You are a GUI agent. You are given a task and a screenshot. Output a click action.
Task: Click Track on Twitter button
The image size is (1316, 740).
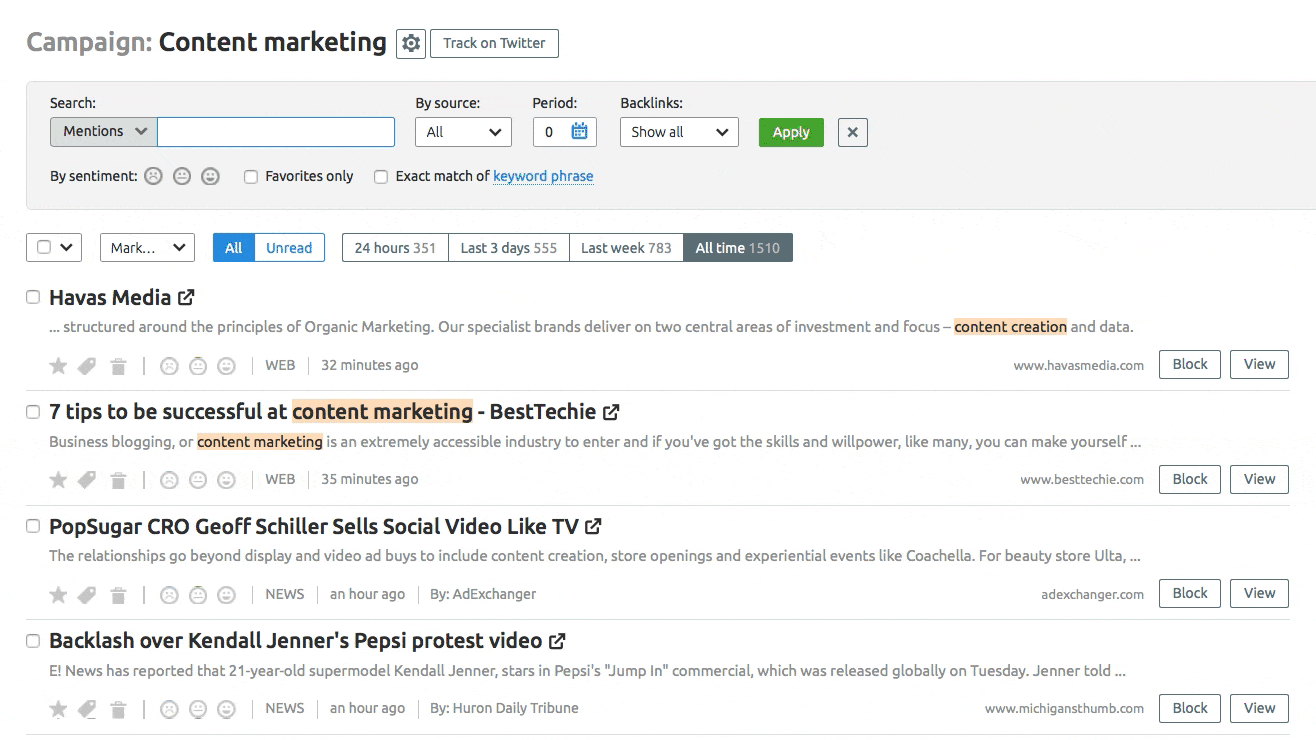[494, 44]
